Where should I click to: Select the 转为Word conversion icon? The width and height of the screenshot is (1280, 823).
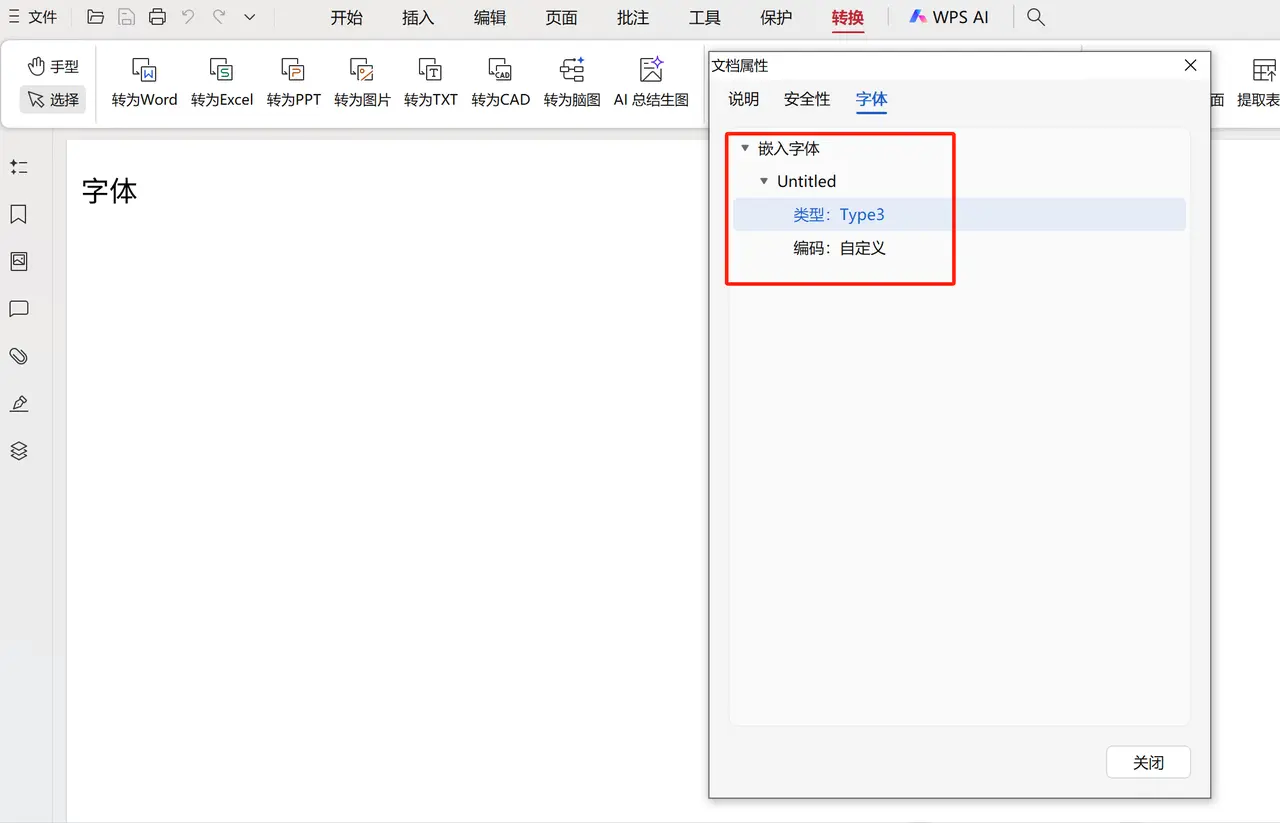(x=143, y=82)
